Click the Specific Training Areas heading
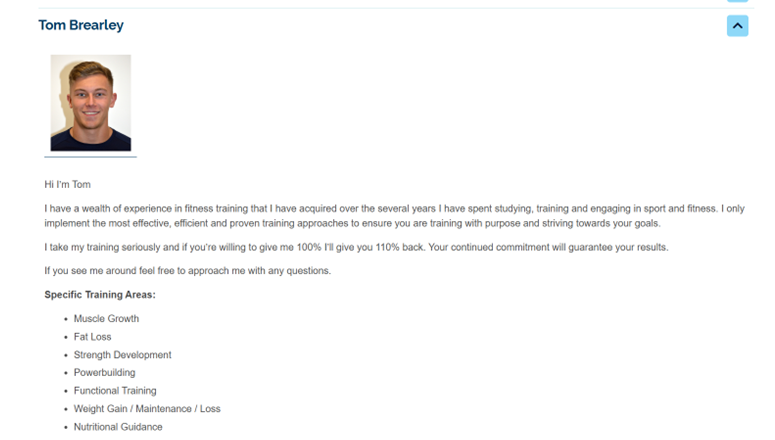This screenshot has width=775, height=440. point(100,295)
